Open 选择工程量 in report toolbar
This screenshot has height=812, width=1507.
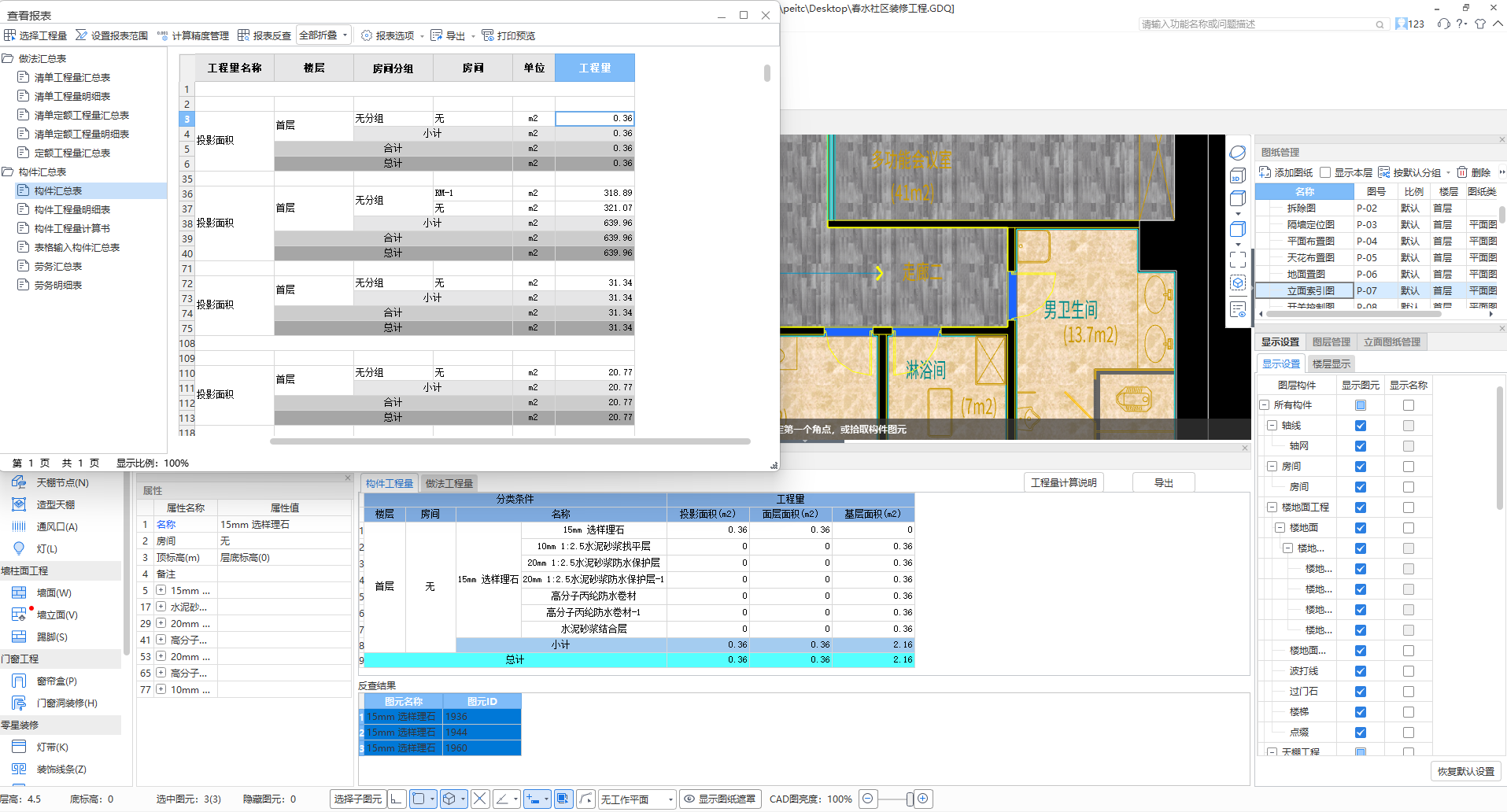pyautogui.click(x=35, y=35)
